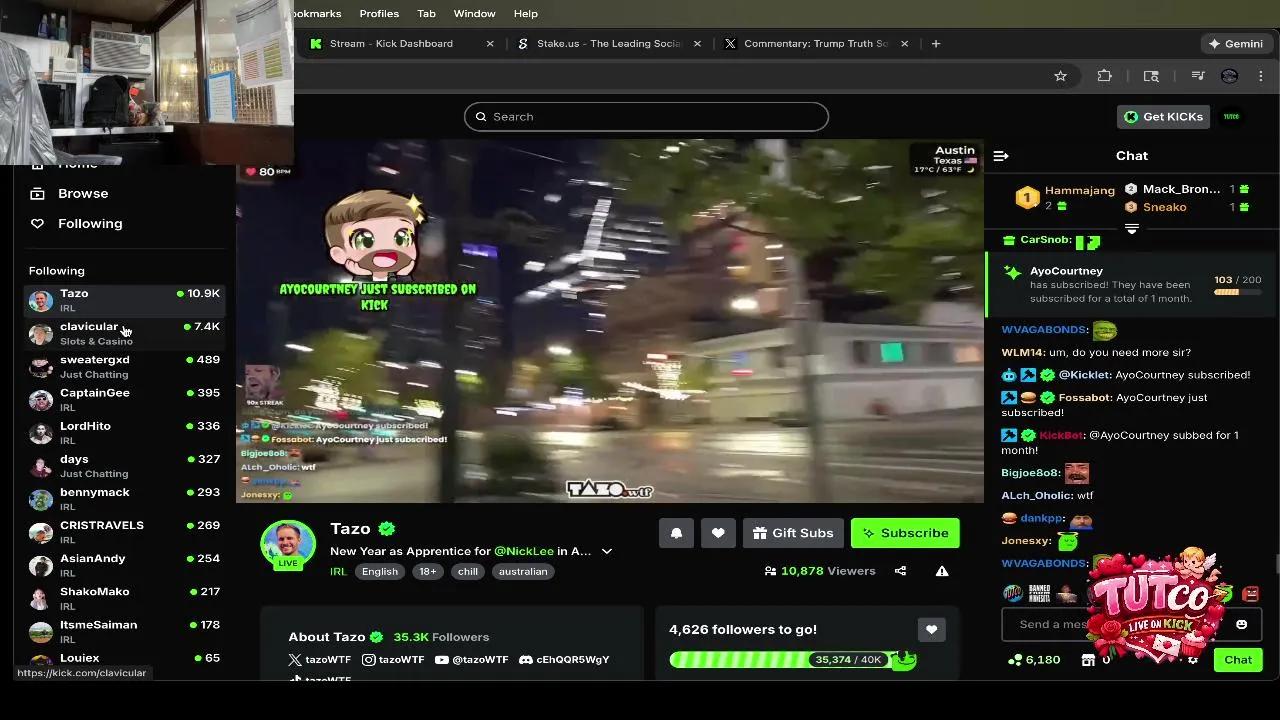
Task: Open the media controls icon in Chrome toolbar
Action: pyautogui.click(x=1197, y=76)
